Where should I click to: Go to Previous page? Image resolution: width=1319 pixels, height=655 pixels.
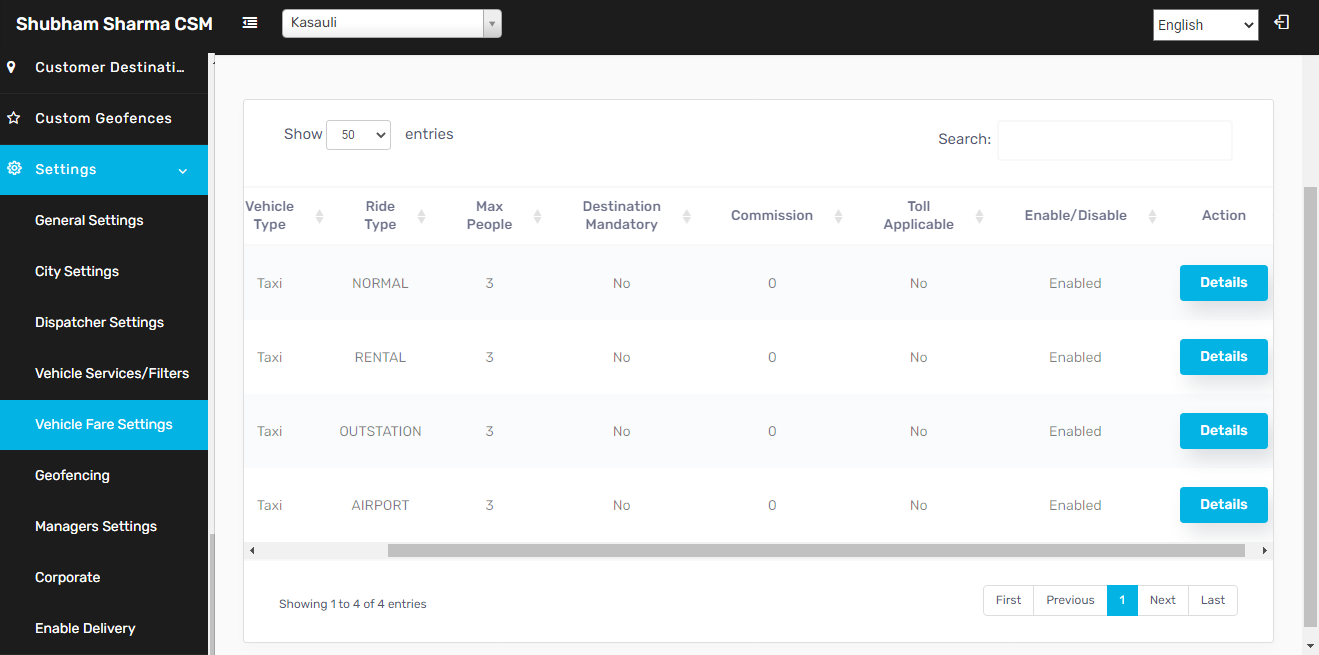click(x=1070, y=600)
